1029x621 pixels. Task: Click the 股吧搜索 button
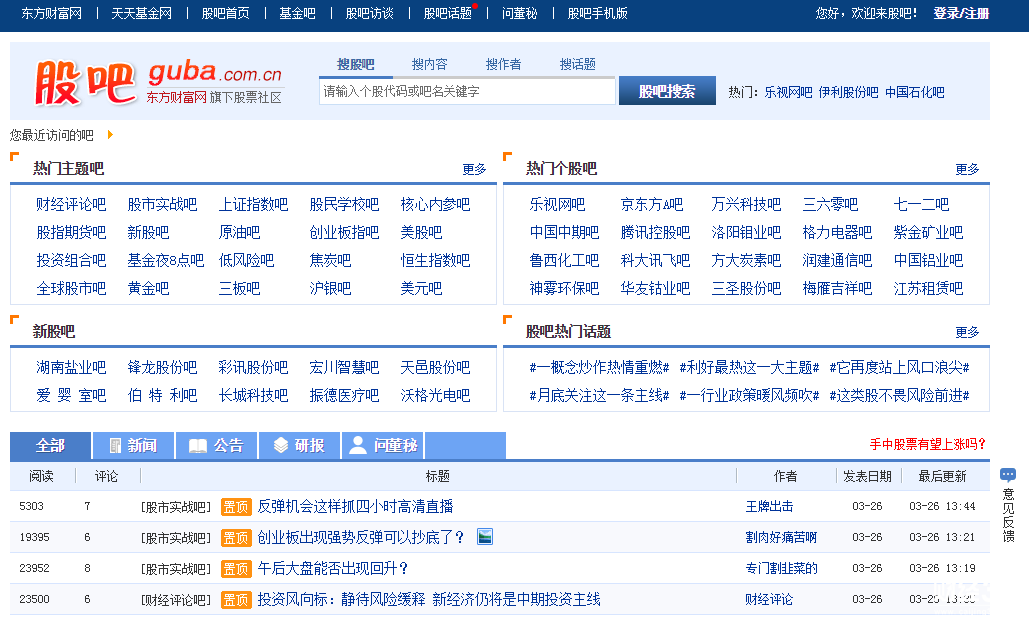[x=667, y=91]
